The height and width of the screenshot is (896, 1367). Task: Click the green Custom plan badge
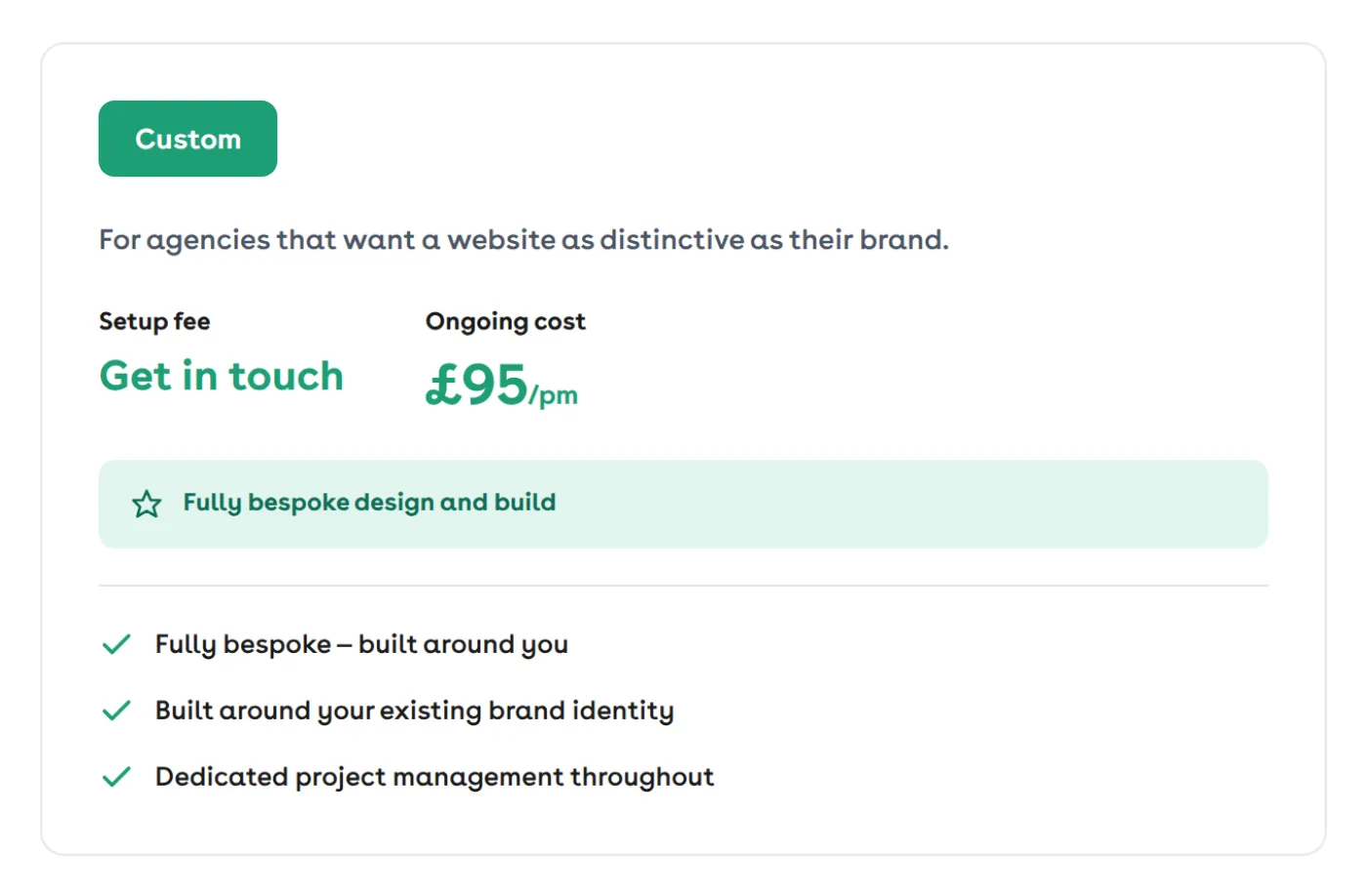[x=187, y=139]
